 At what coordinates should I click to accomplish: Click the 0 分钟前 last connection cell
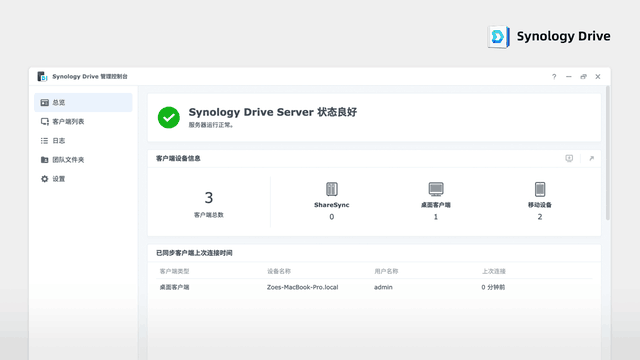(493, 287)
